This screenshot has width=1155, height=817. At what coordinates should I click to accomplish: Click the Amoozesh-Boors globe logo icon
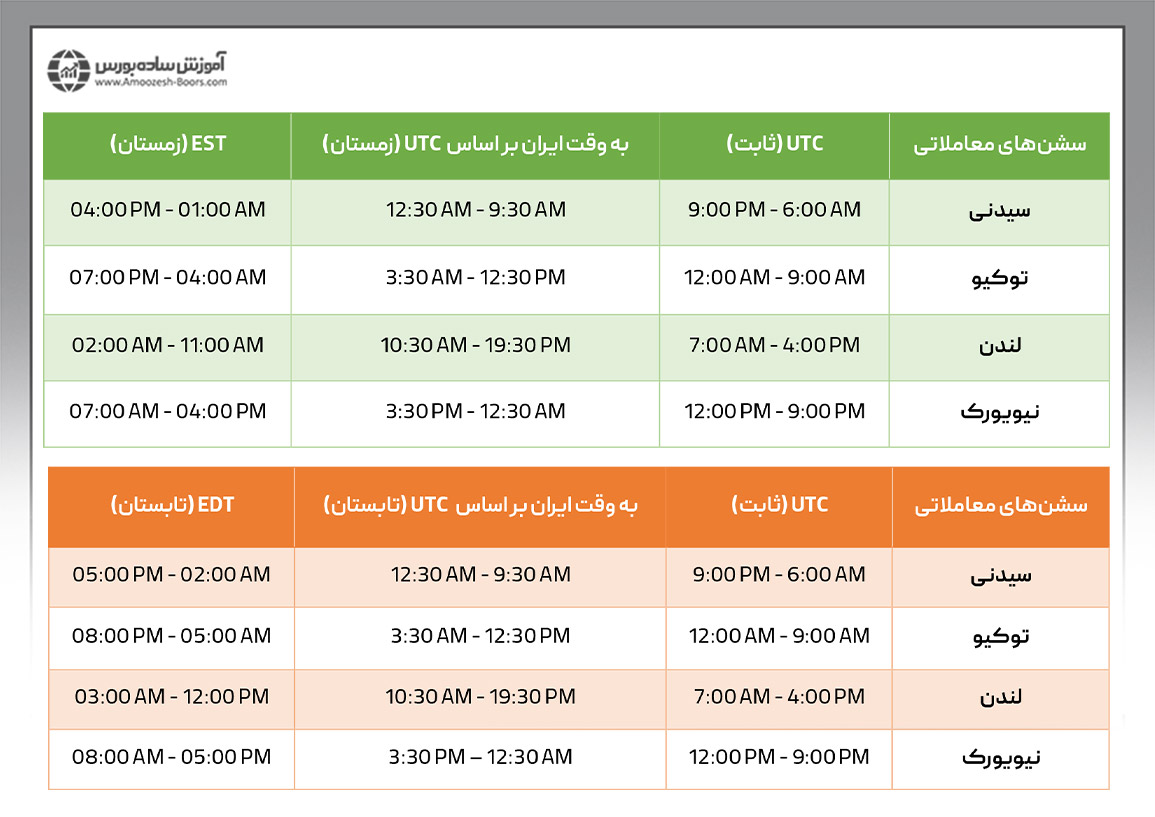coord(70,70)
